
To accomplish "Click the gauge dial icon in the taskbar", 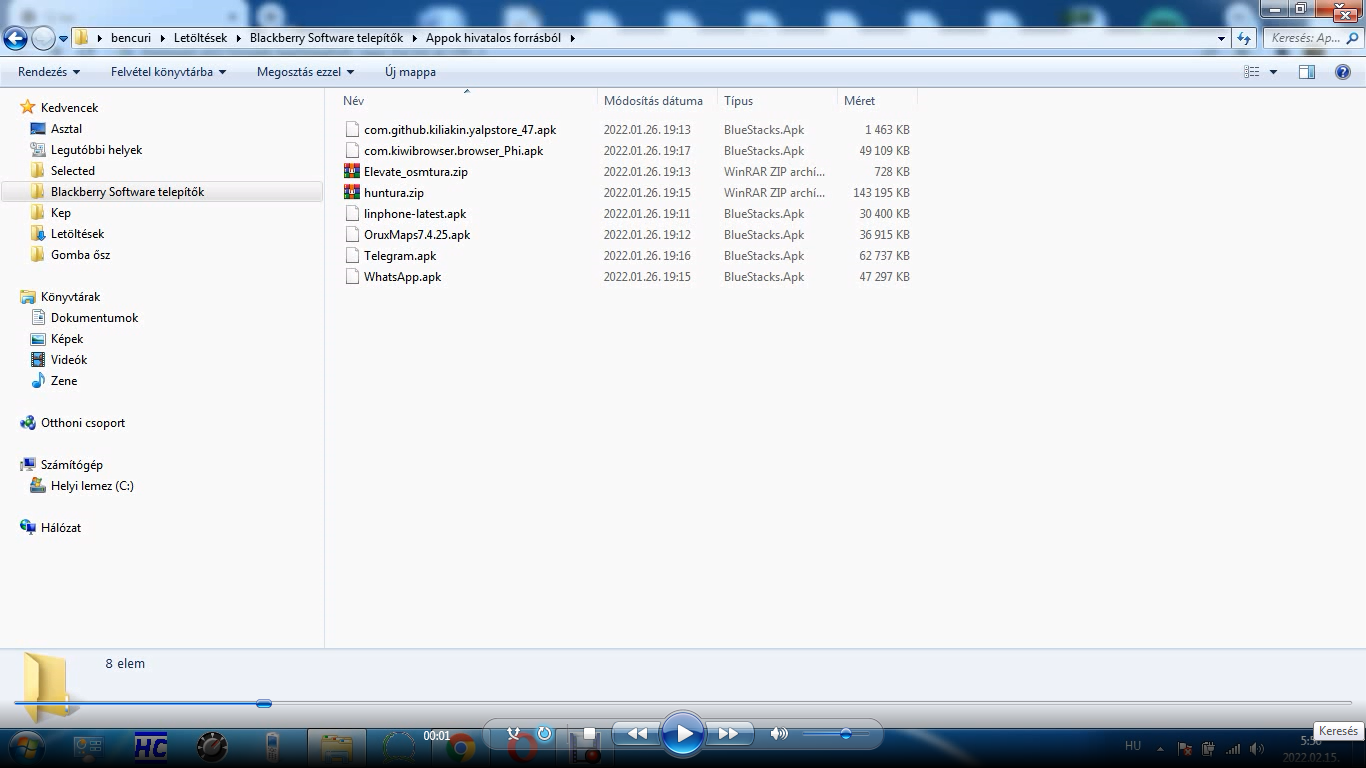I will pyautogui.click(x=212, y=747).
